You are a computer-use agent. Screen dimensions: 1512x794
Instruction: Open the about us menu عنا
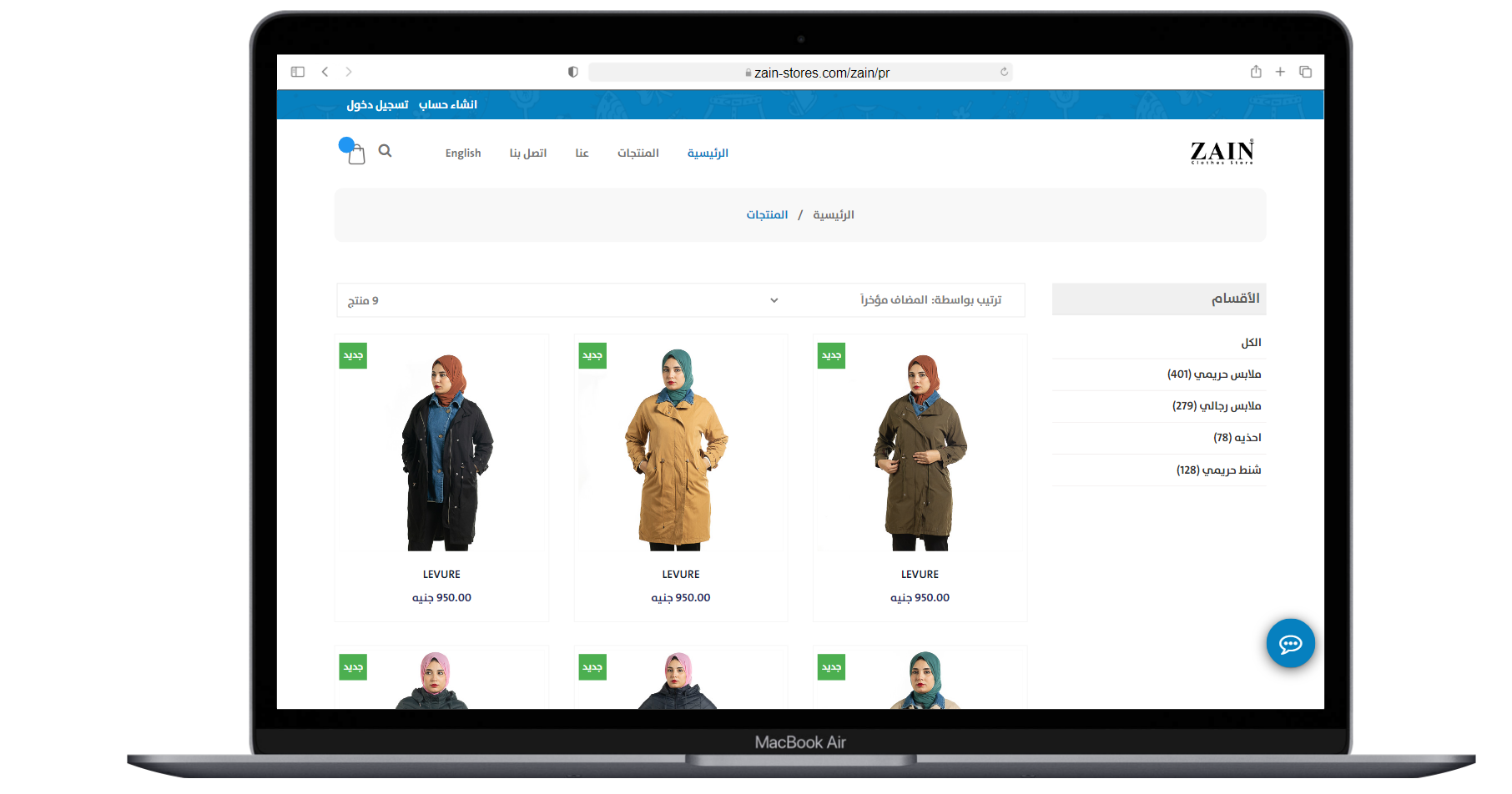click(x=582, y=153)
